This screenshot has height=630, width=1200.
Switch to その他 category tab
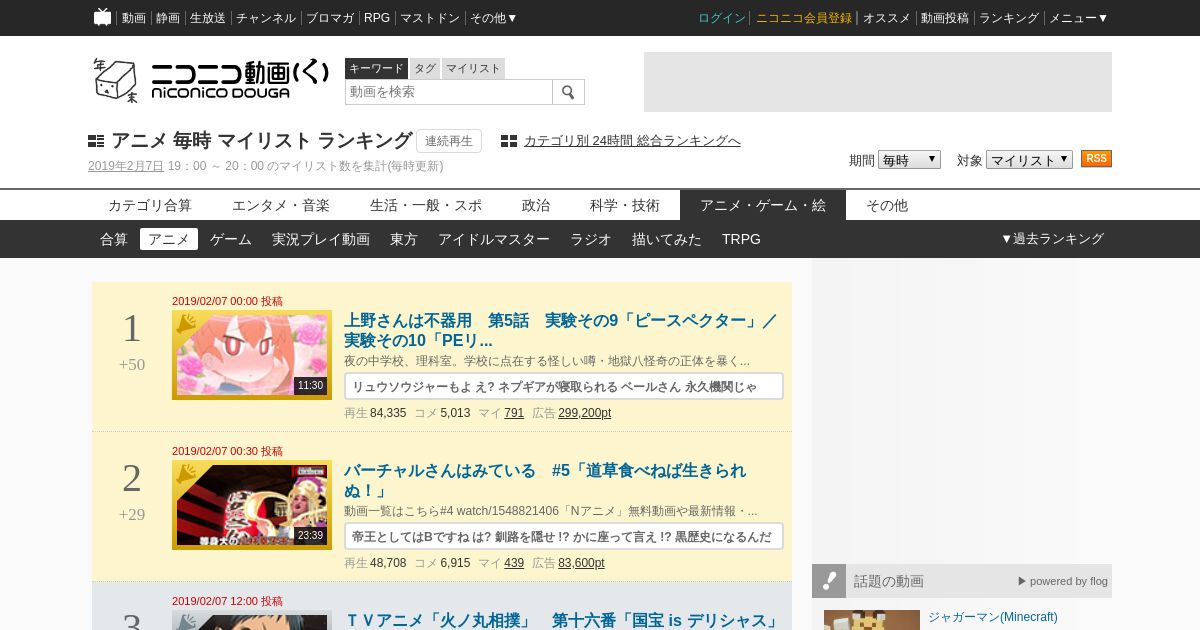[x=887, y=205]
